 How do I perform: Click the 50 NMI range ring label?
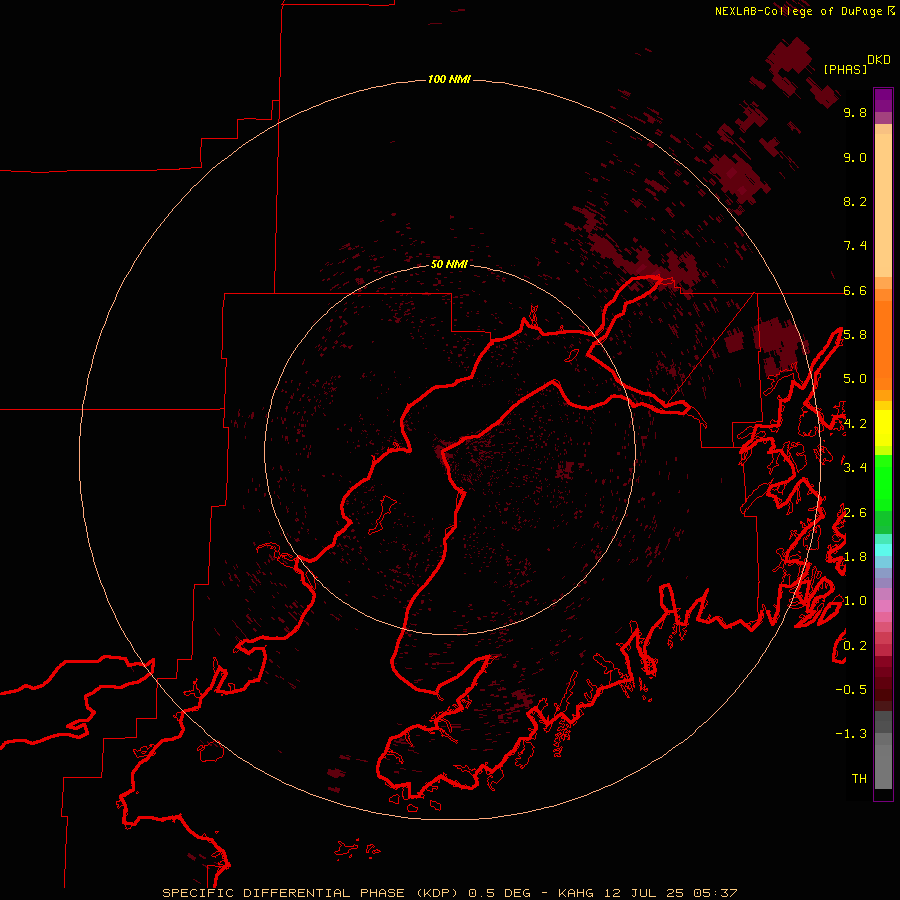[449, 264]
